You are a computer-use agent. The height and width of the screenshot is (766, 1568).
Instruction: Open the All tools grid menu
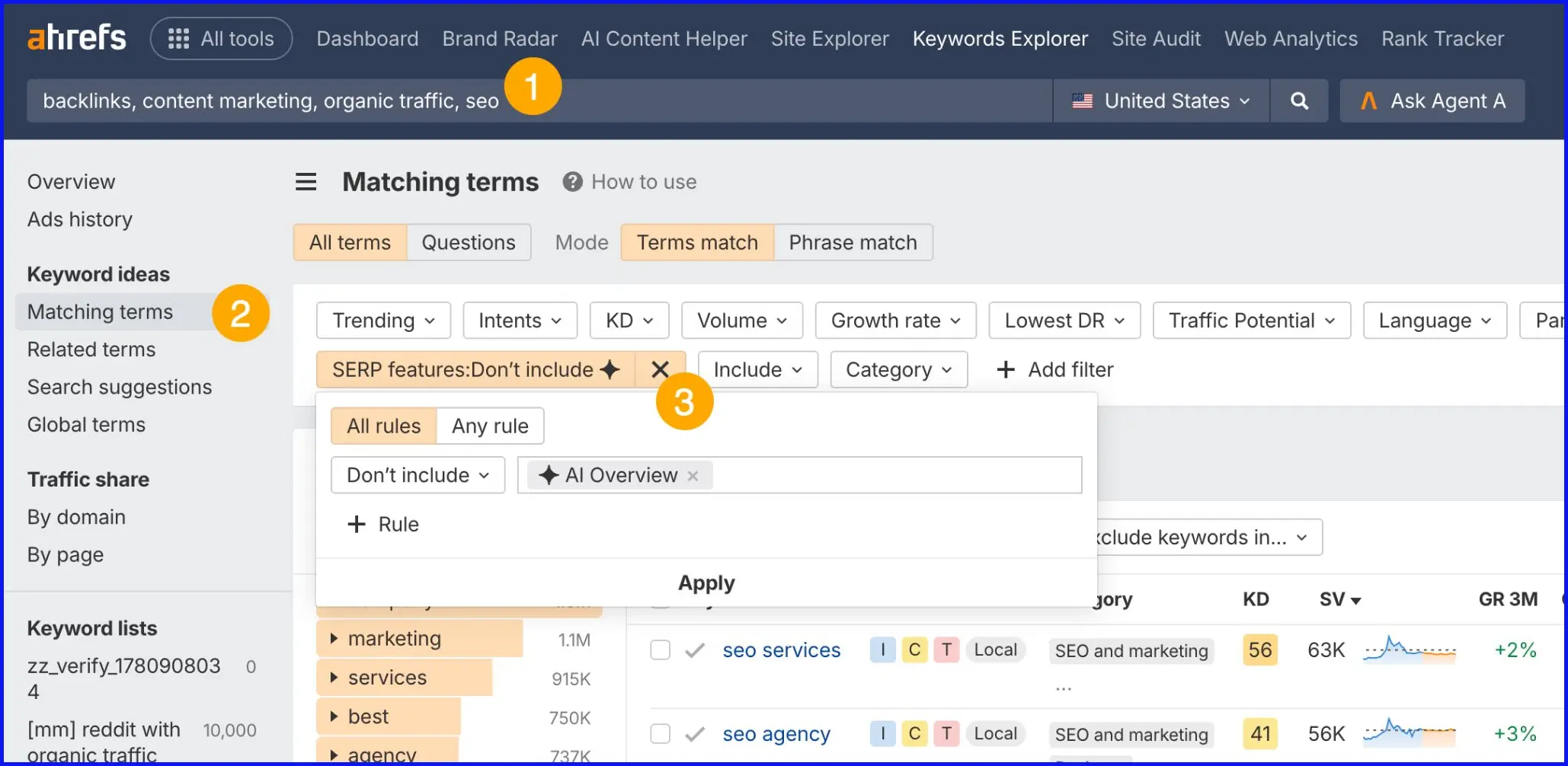(x=221, y=38)
